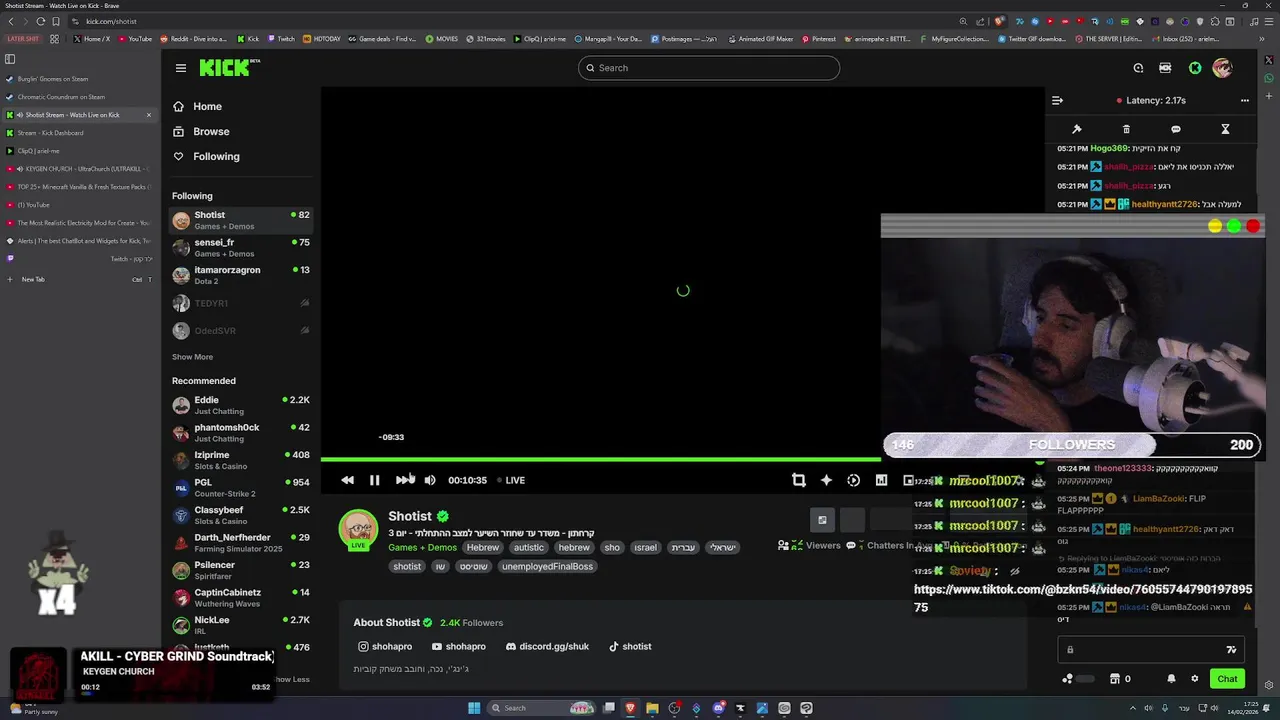Viewport: 1280px width, 720px height.
Task: Open Browse in Kick sidebar
Action: [201, 131]
